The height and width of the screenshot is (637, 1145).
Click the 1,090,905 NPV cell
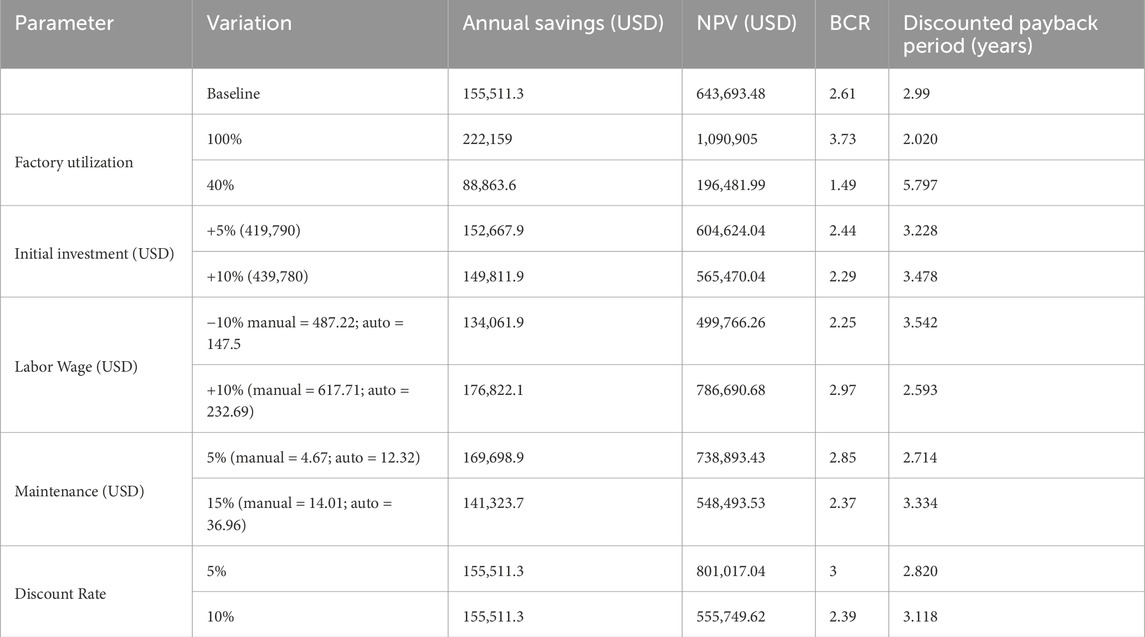pyautogui.click(x=727, y=139)
